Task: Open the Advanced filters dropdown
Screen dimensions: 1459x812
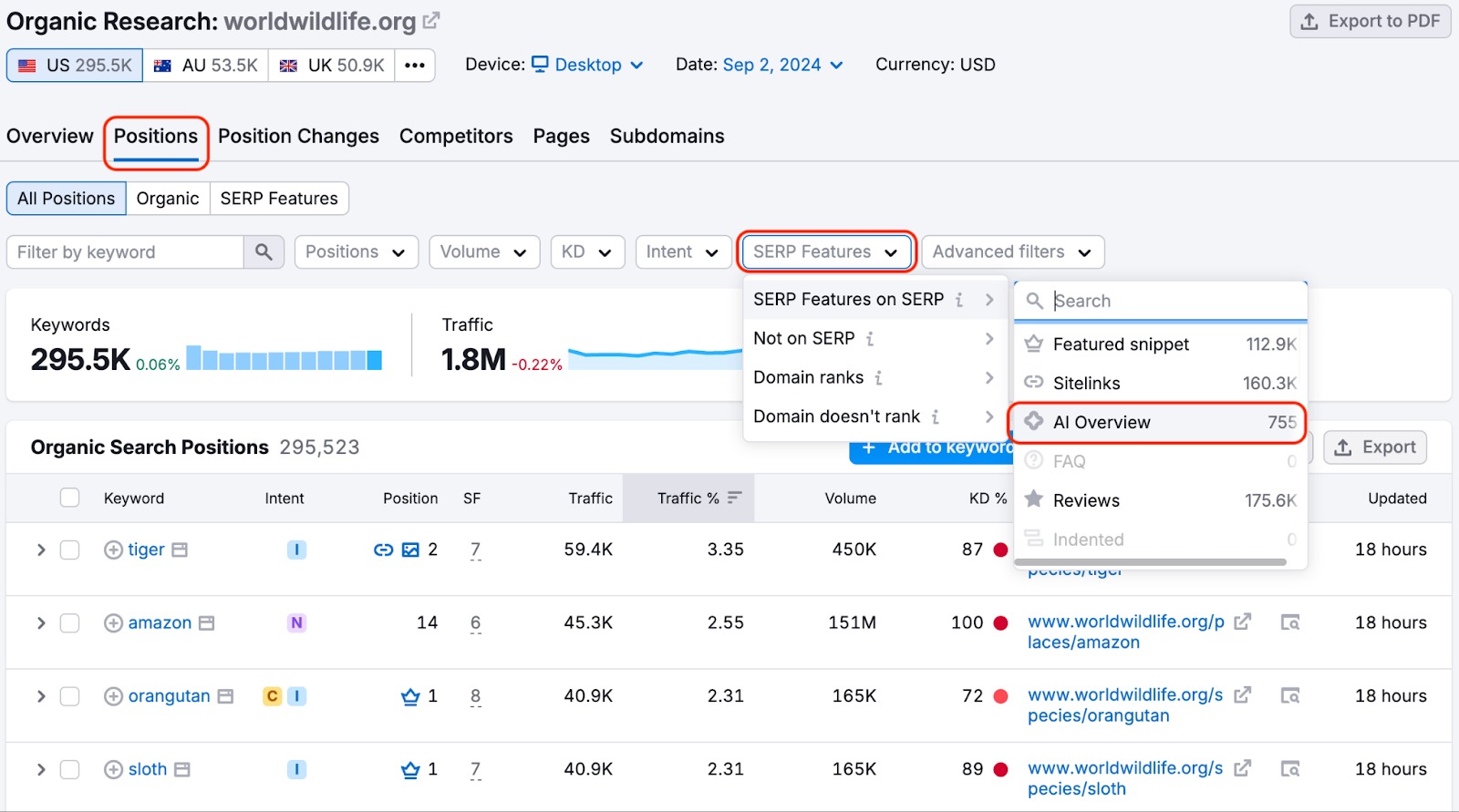Action: click(1012, 252)
